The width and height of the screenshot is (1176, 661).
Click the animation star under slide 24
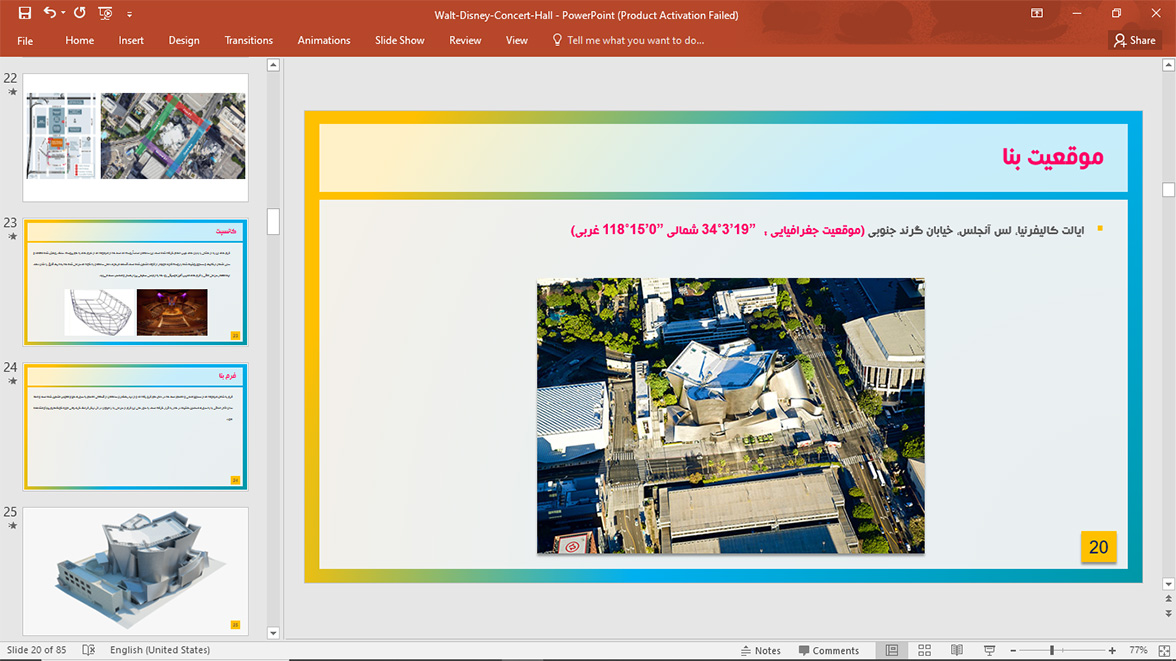pos(12,381)
